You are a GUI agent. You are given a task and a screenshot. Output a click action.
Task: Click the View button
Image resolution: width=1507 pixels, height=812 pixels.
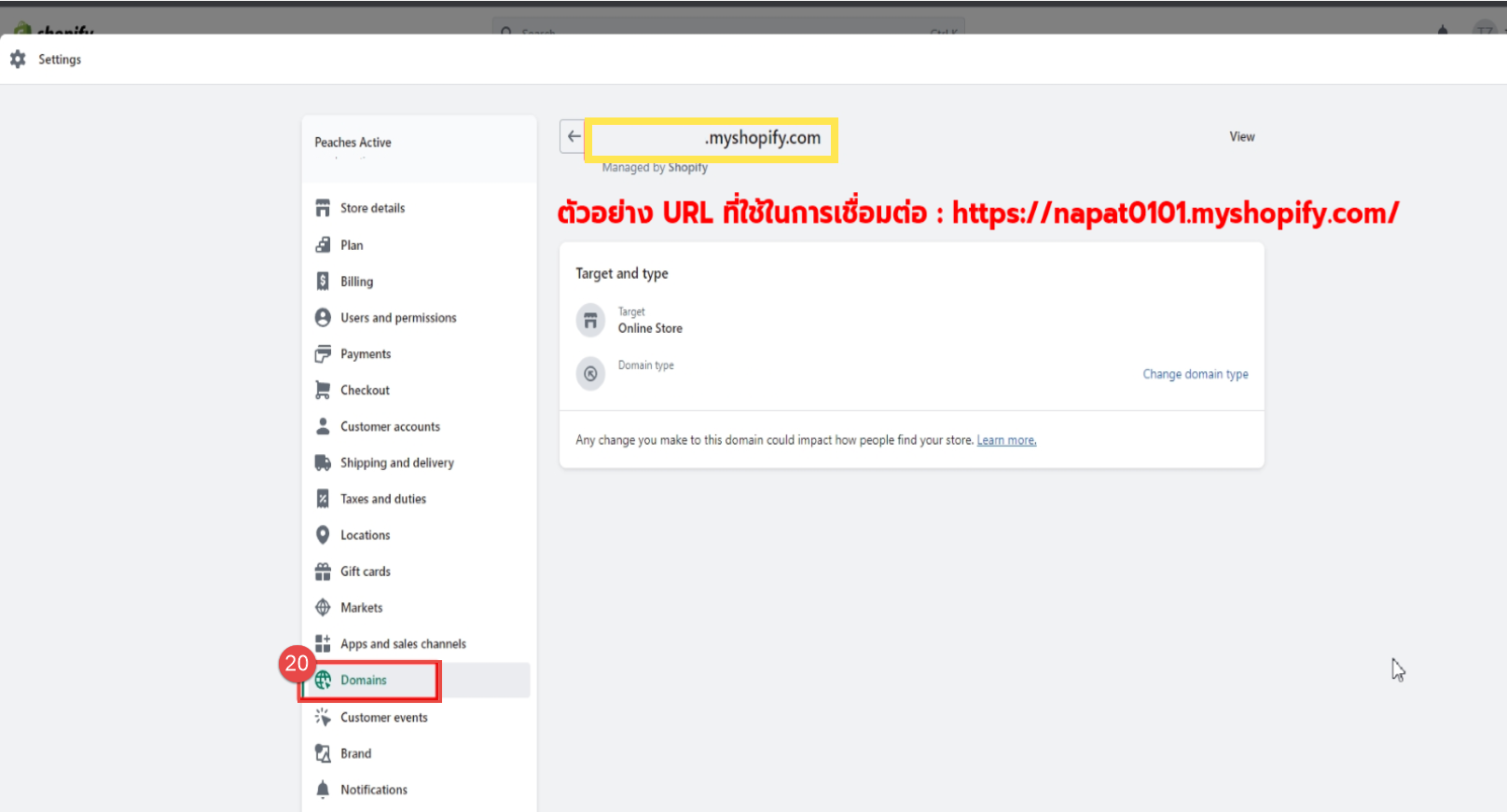tap(1242, 136)
